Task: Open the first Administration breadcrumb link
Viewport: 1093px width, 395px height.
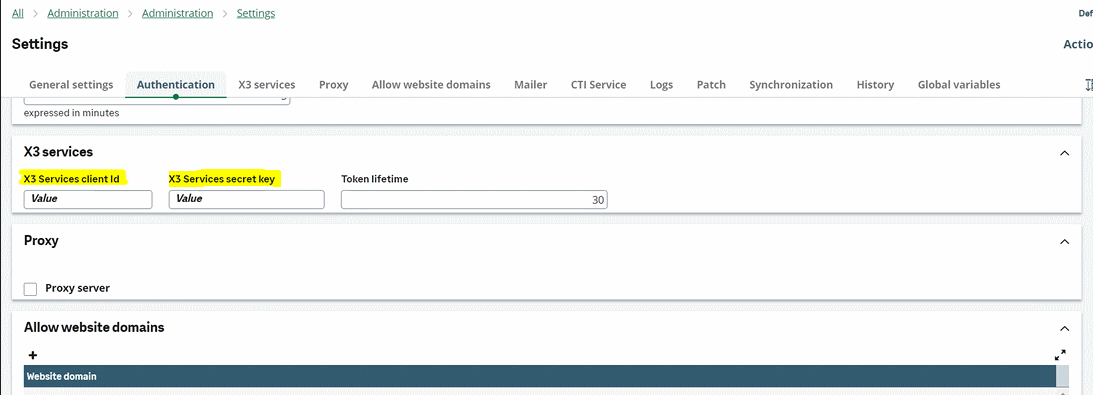Action: (x=83, y=13)
